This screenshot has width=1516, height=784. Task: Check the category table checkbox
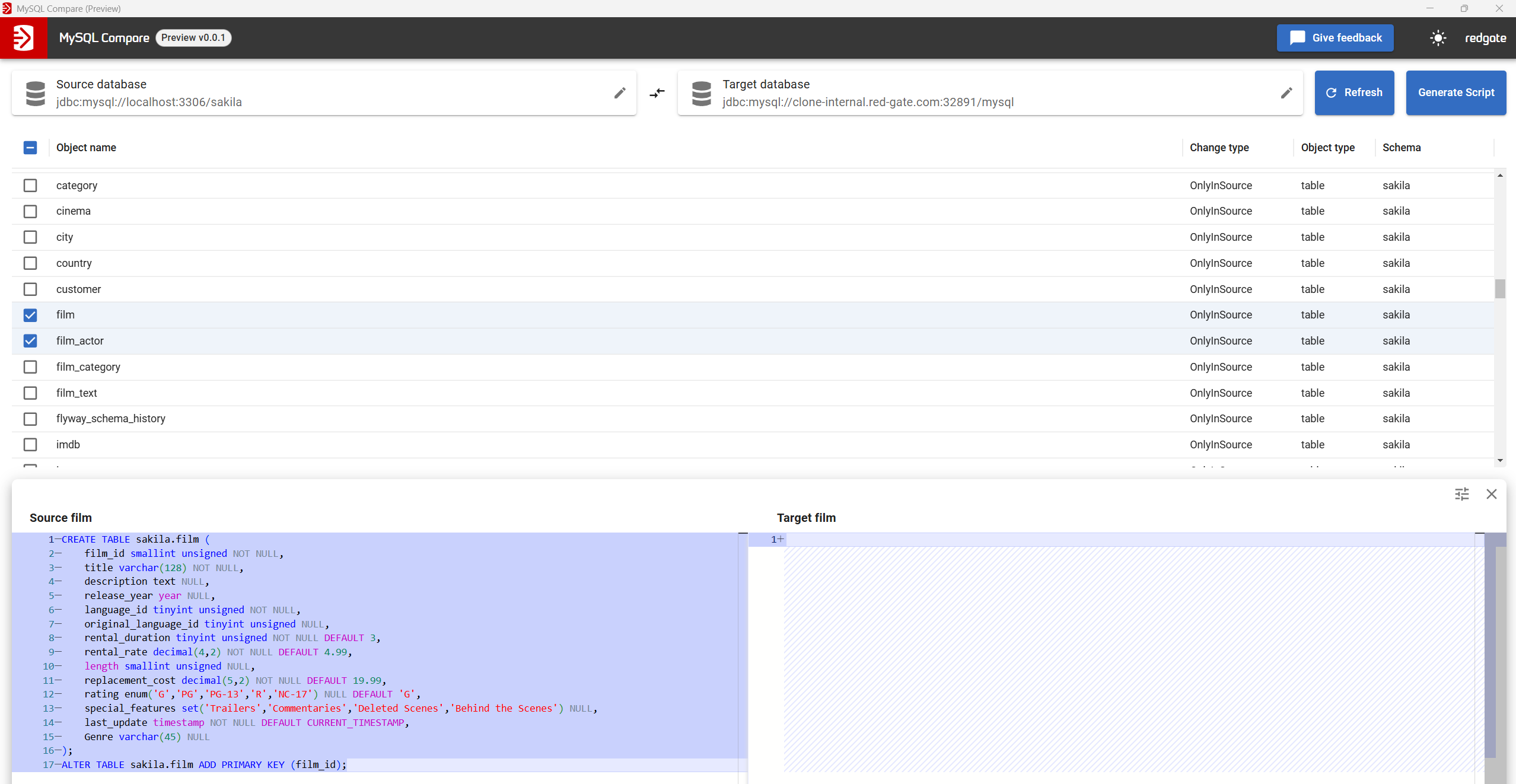click(30, 186)
